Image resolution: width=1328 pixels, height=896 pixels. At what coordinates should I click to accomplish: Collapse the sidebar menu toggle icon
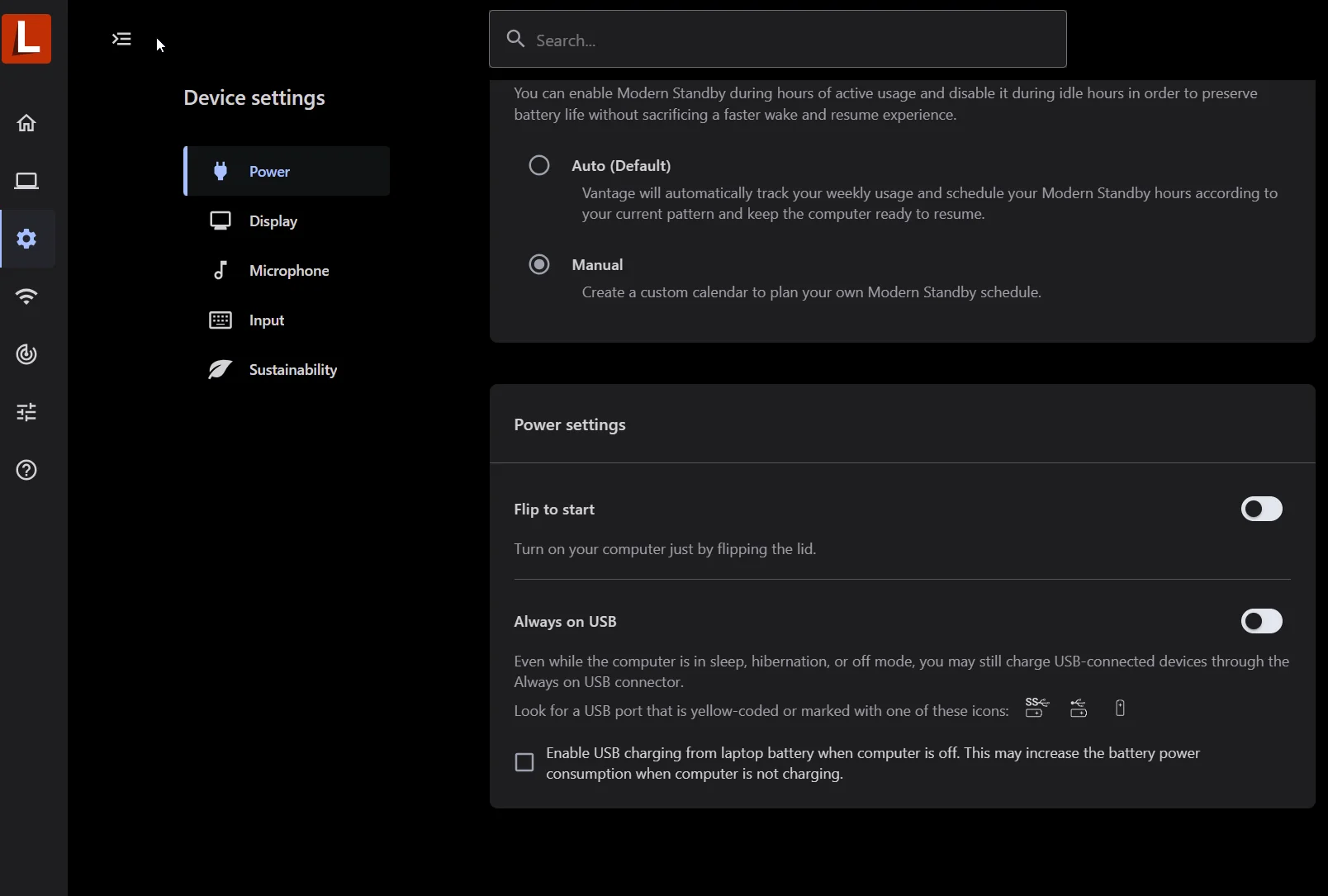121,39
